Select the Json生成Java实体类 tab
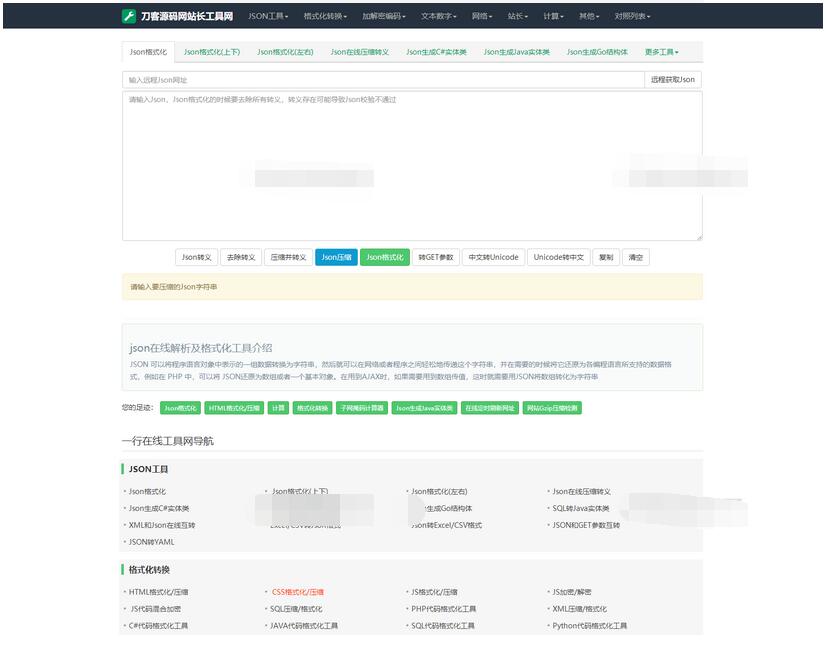Screen dimensions: 827x663 [x=516, y=52]
